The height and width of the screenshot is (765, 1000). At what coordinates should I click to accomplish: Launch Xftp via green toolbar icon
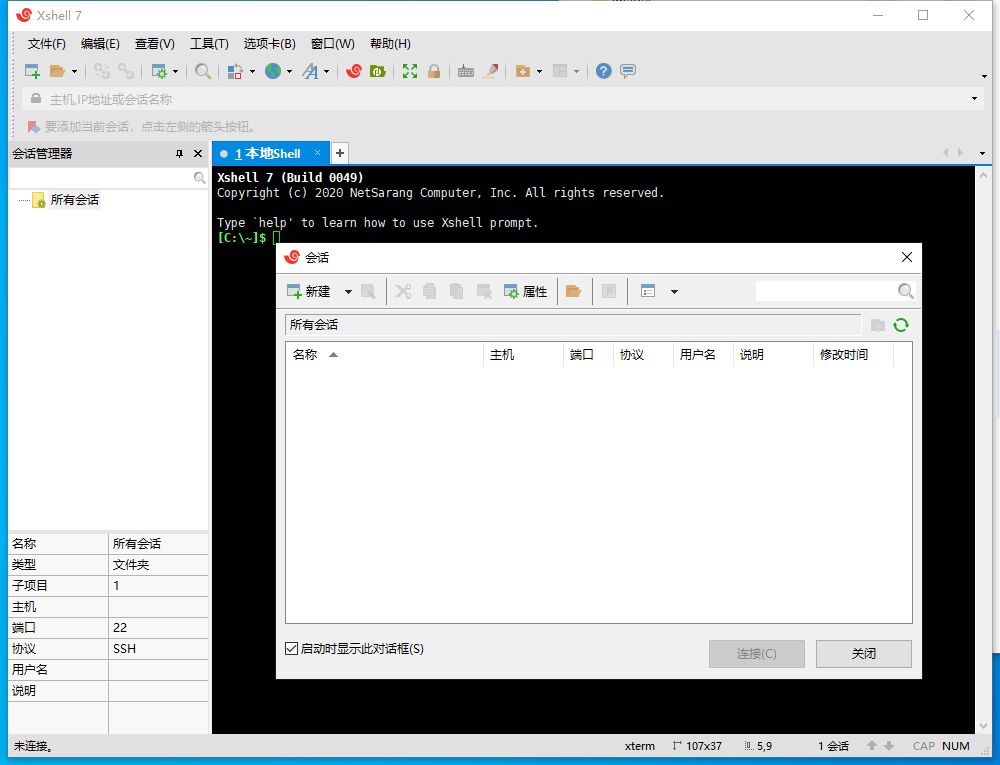[378, 71]
